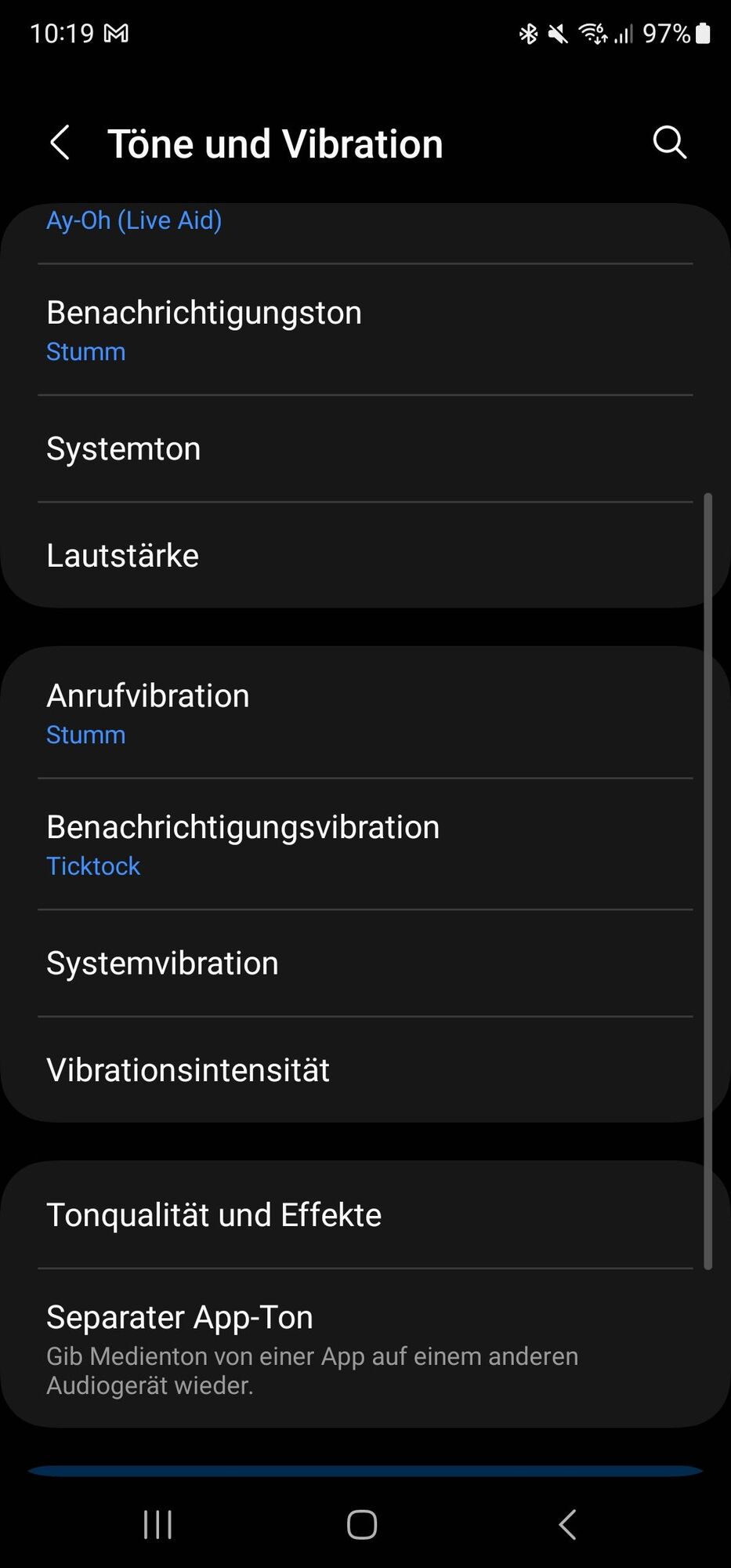
Task: Open Tonqualität und Effekte
Action: click(x=365, y=1214)
